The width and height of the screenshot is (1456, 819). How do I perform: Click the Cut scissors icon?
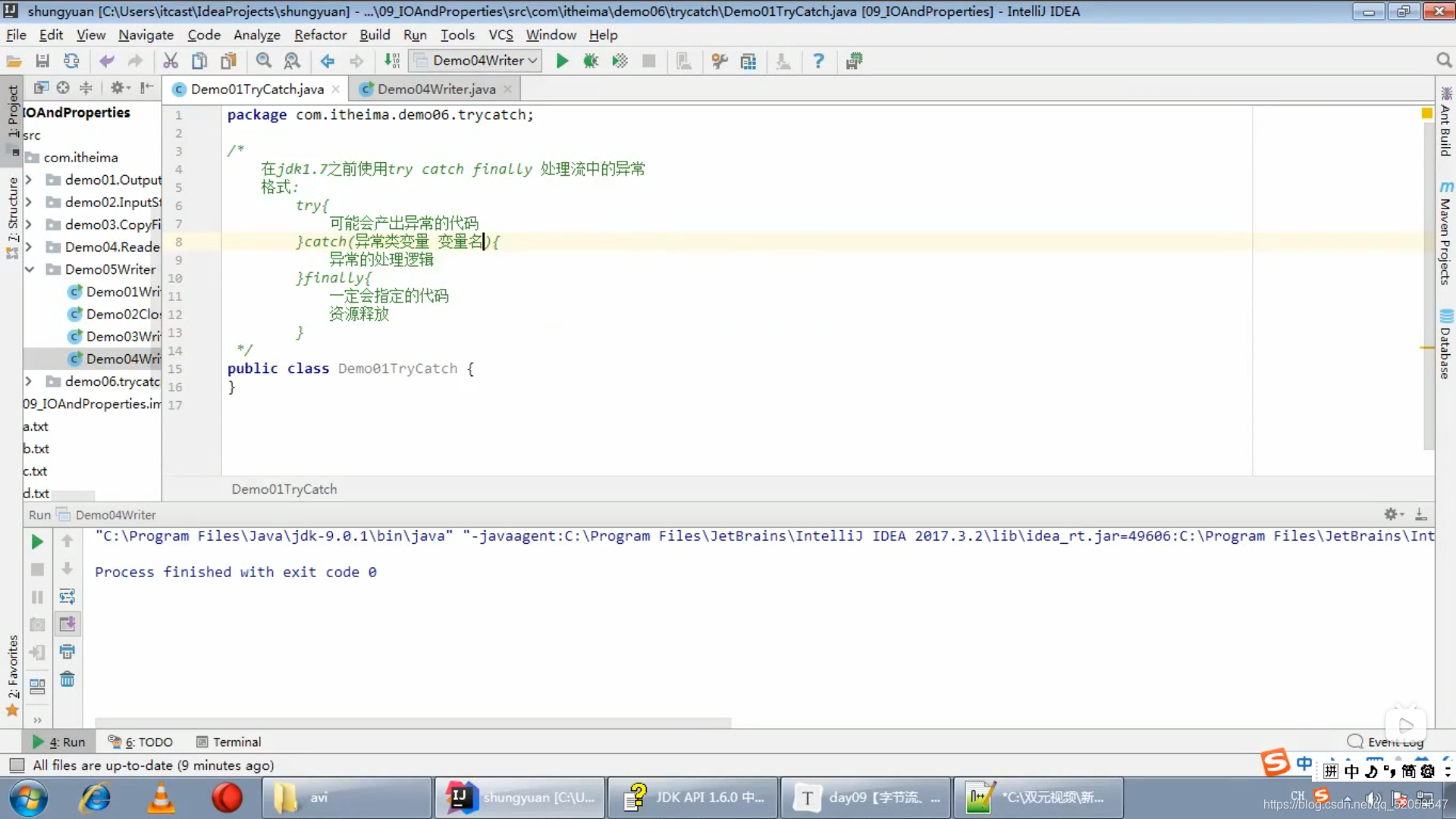pyautogui.click(x=171, y=61)
